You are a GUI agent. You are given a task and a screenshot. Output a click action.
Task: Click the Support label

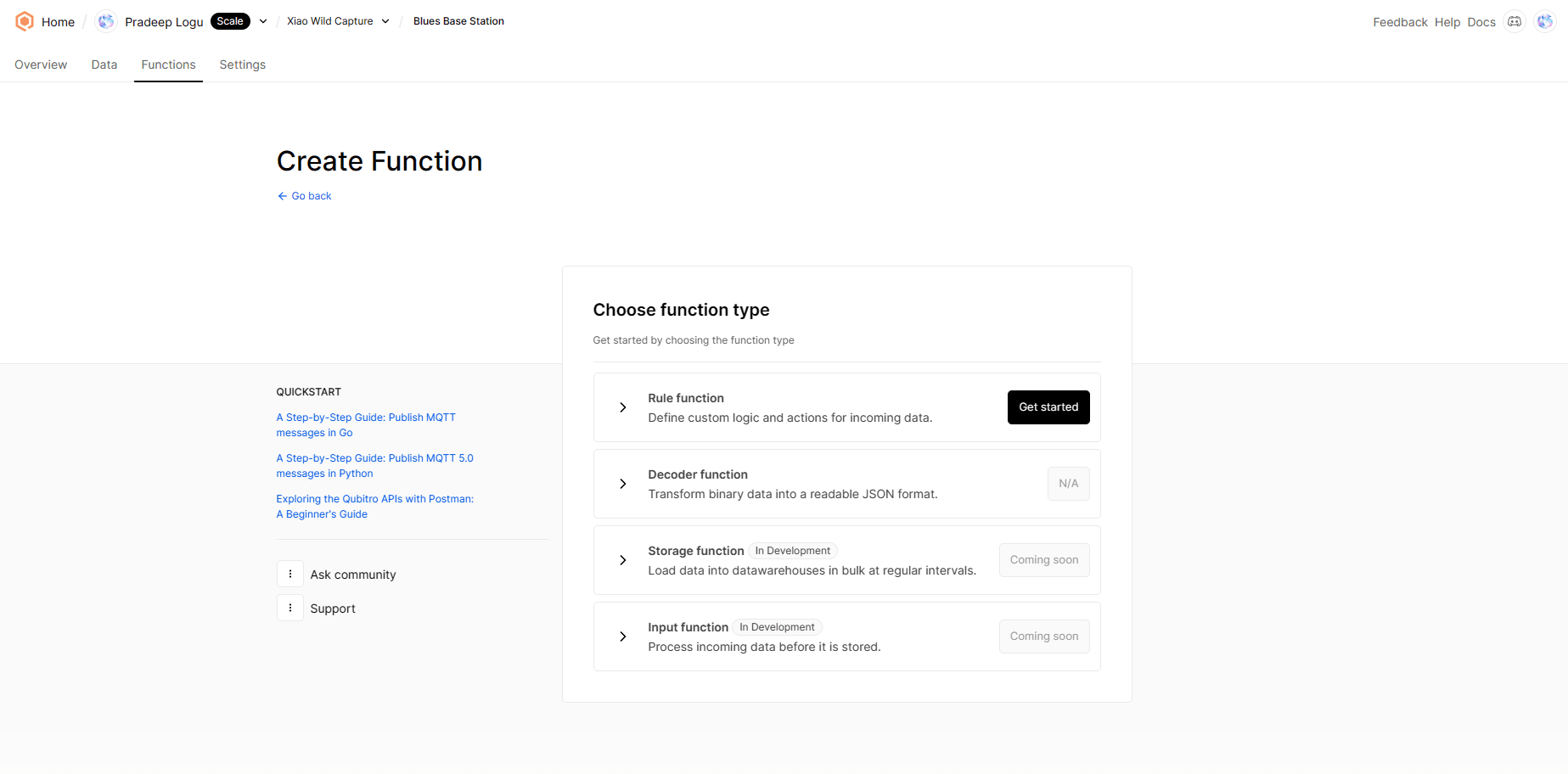333,609
